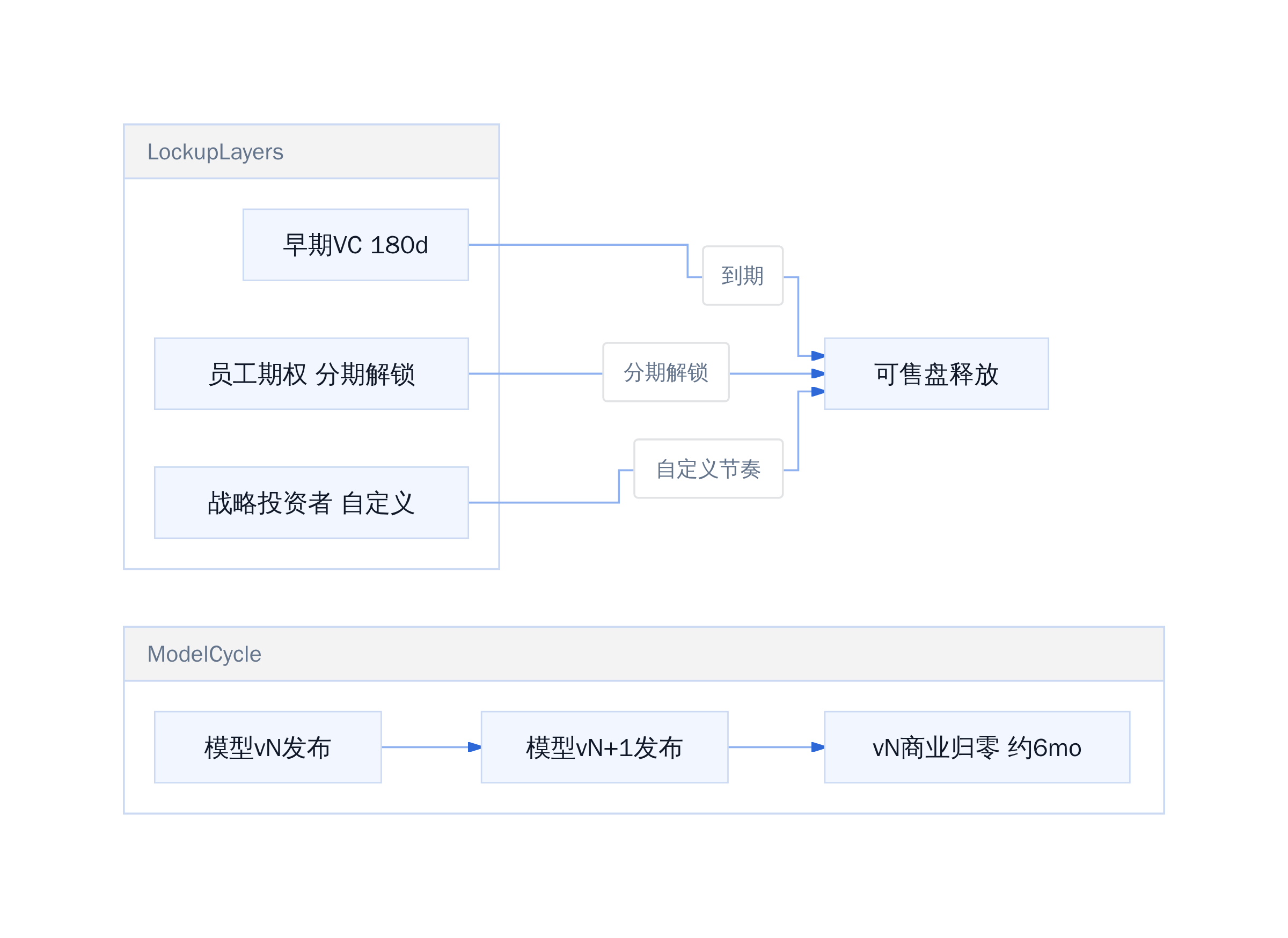Click connector line from 早期VC 180d to 到期
The height and width of the screenshot is (938, 1288).
pos(579,245)
